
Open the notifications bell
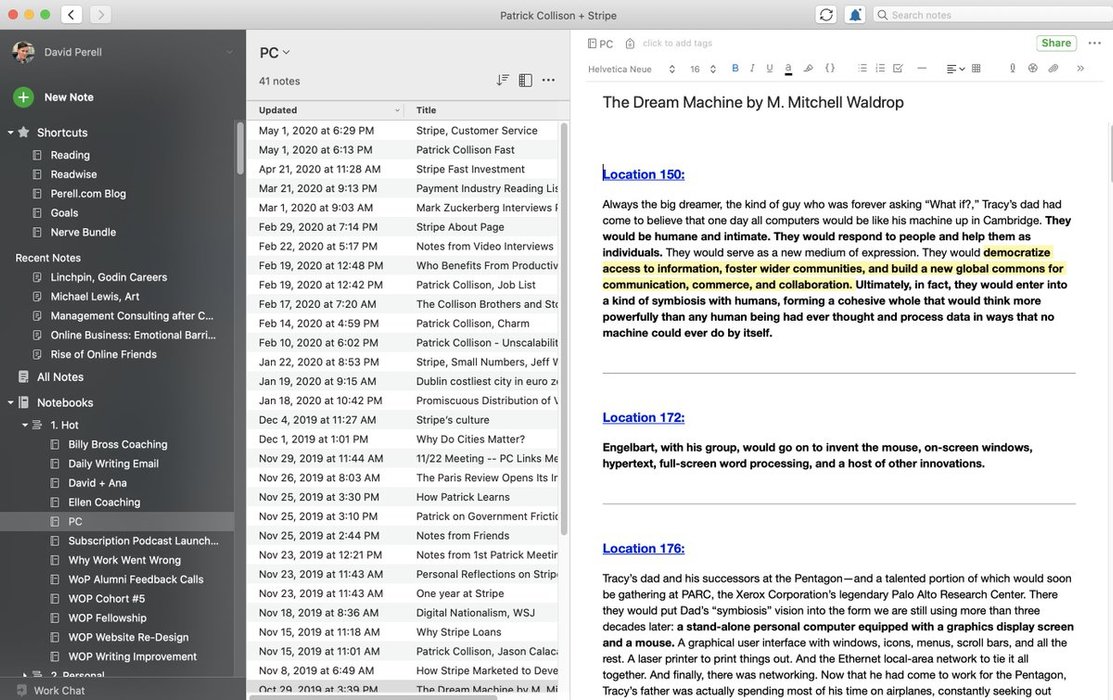click(x=855, y=15)
